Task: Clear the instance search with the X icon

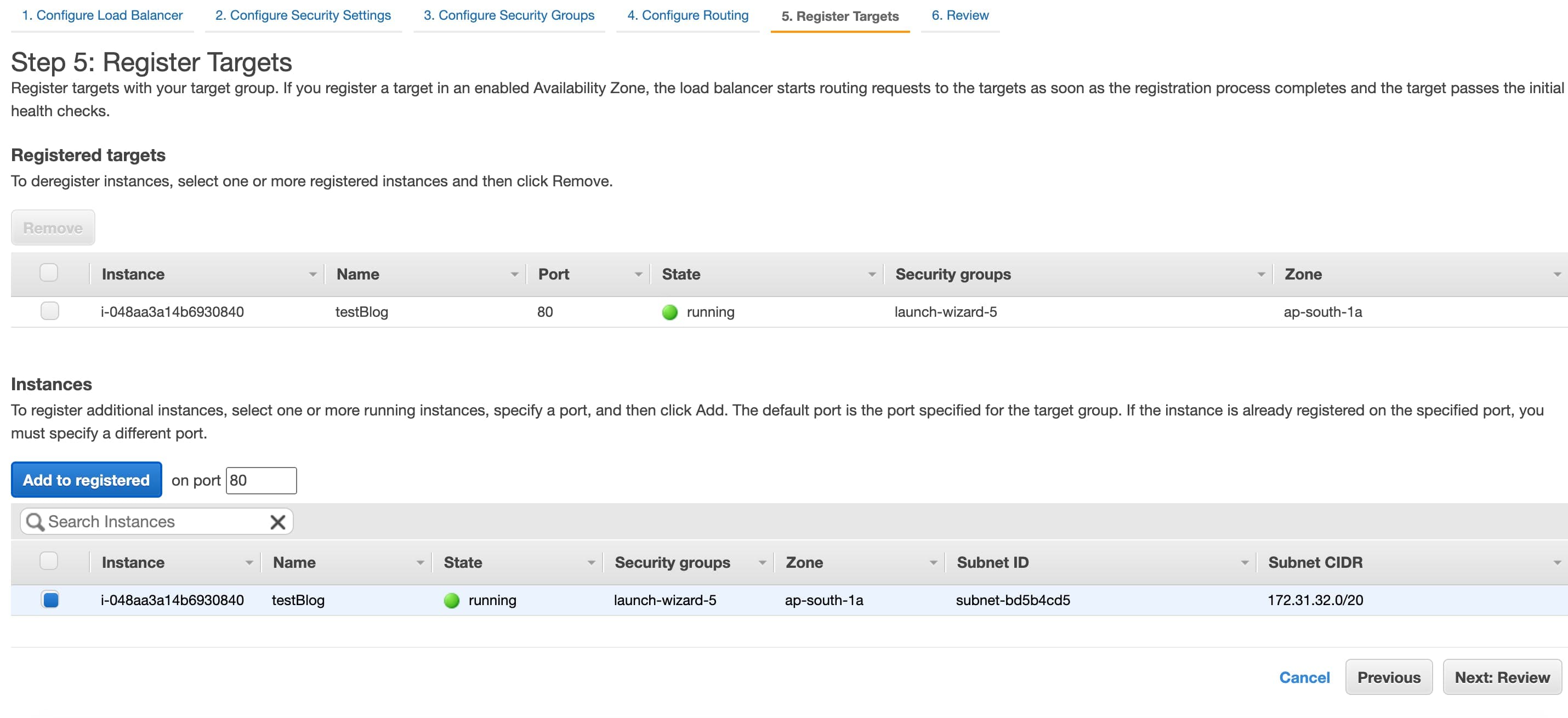Action: [x=277, y=522]
